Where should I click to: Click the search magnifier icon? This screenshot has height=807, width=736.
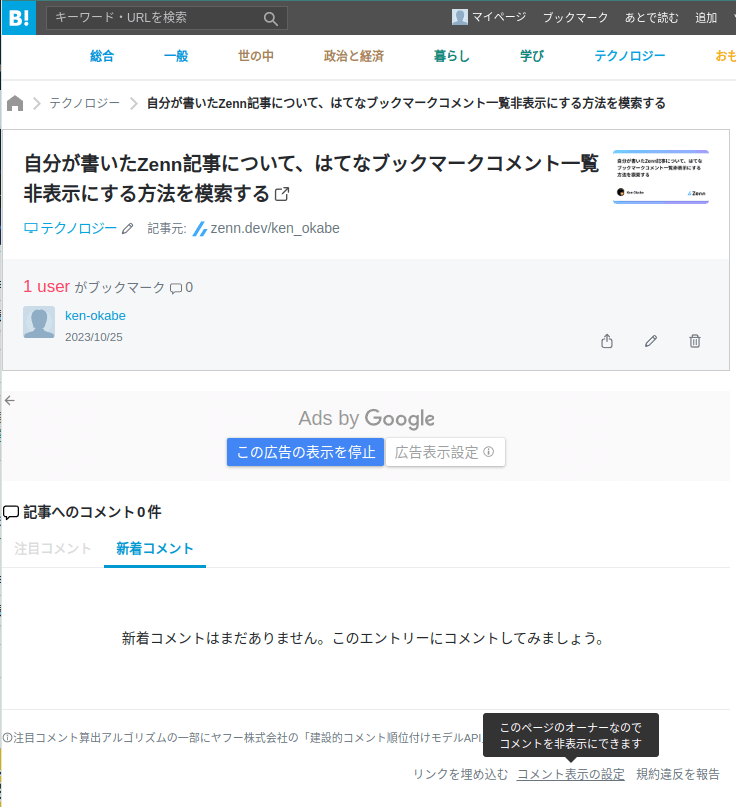tap(270, 19)
